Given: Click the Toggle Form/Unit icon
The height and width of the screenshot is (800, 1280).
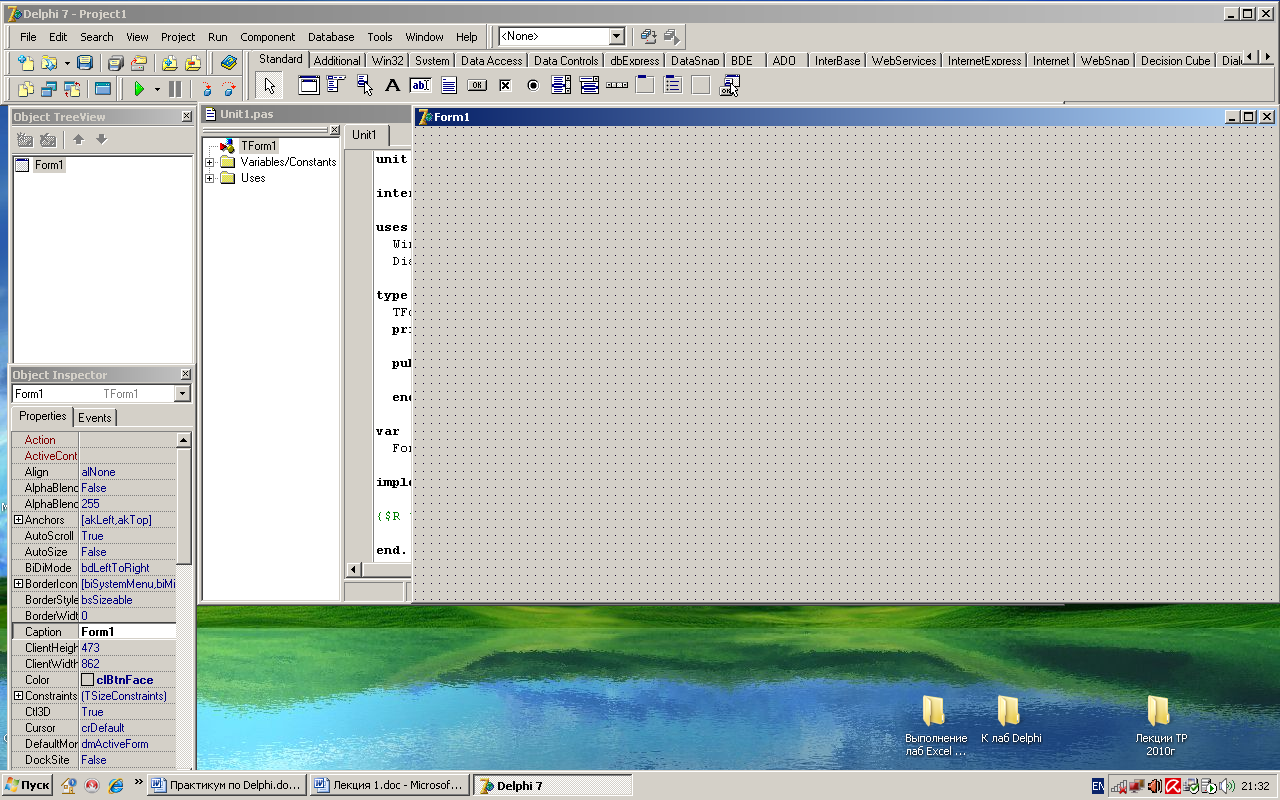Looking at the screenshot, I should pyautogui.click(x=71, y=89).
